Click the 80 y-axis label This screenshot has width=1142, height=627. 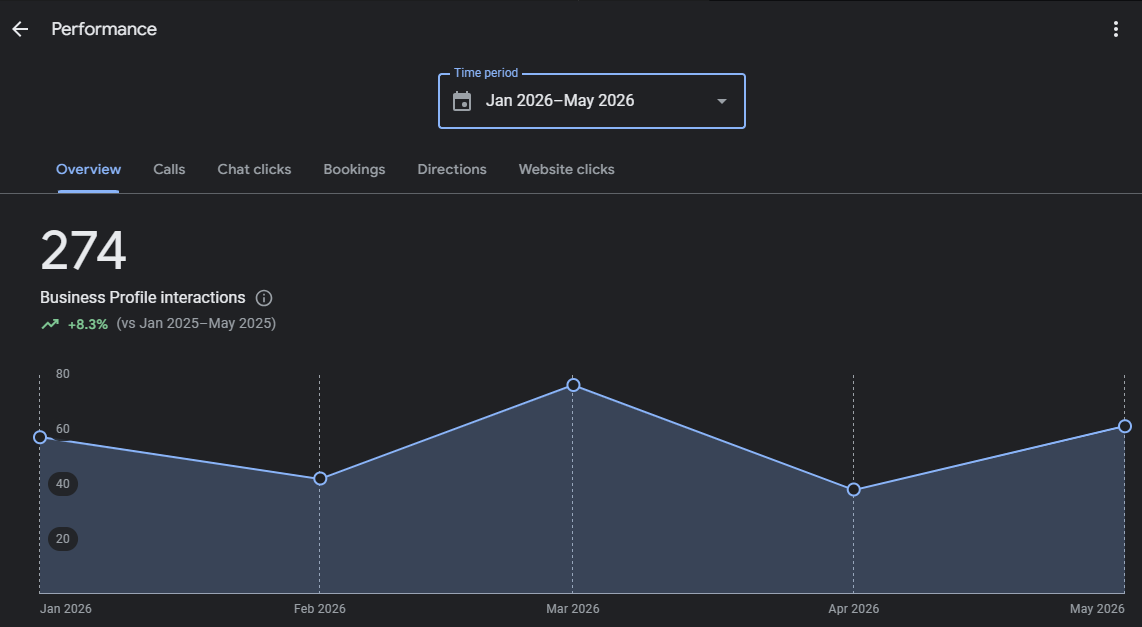[63, 374]
